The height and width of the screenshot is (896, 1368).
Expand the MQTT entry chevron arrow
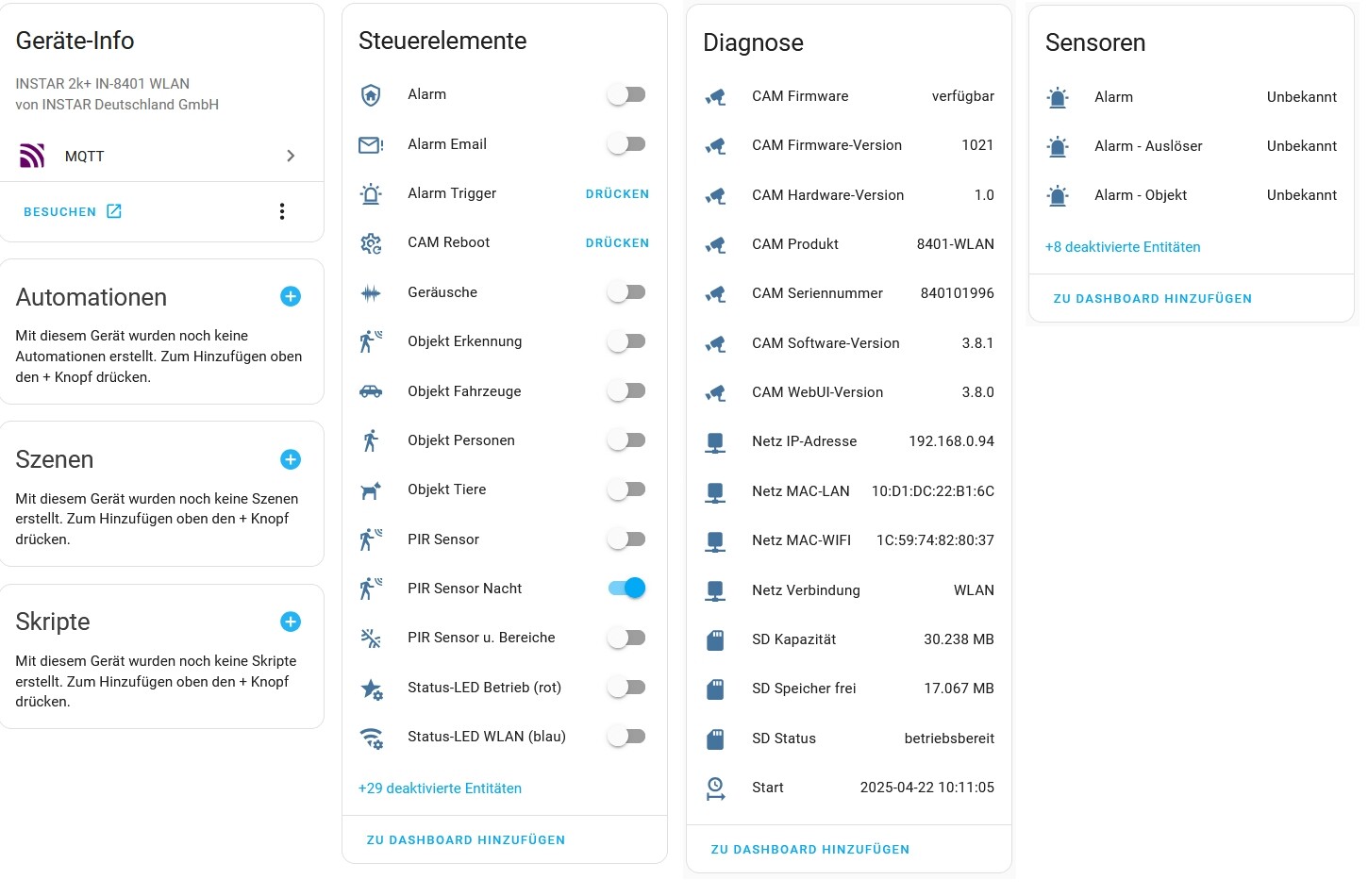pyautogui.click(x=291, y=156)
